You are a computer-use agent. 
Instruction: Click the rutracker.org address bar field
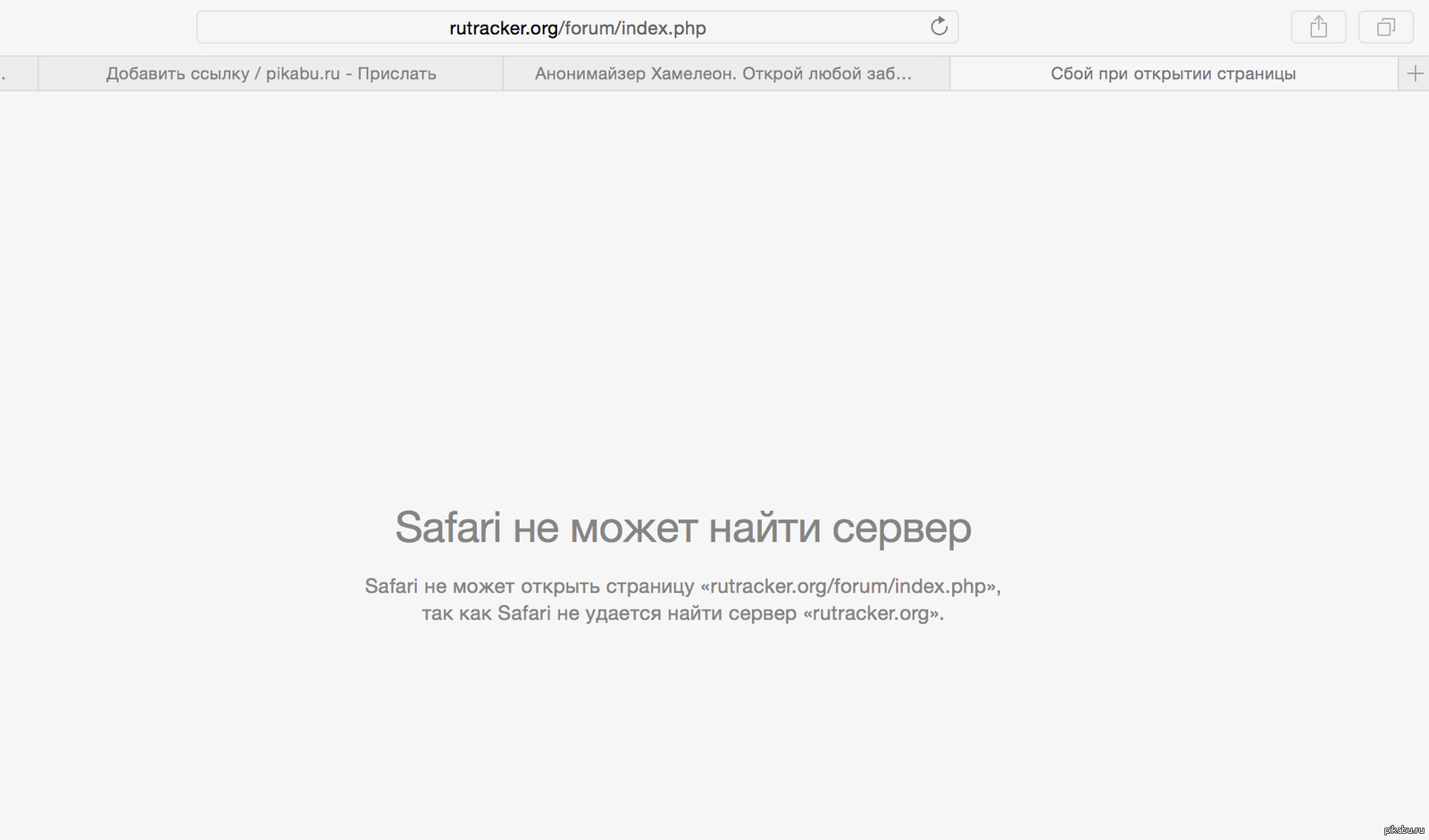[x=577, y=27]
